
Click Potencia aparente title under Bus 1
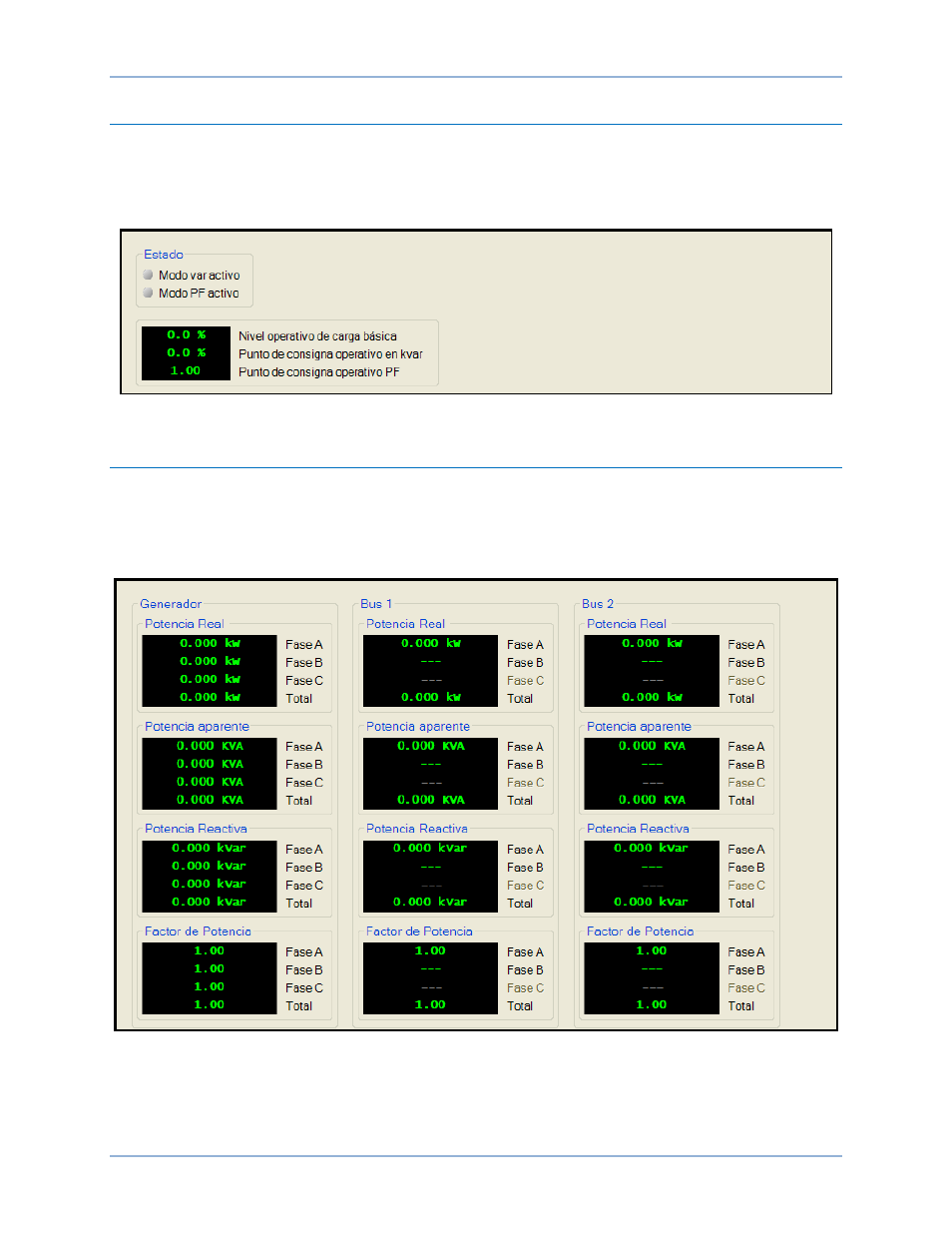[418, 727]
